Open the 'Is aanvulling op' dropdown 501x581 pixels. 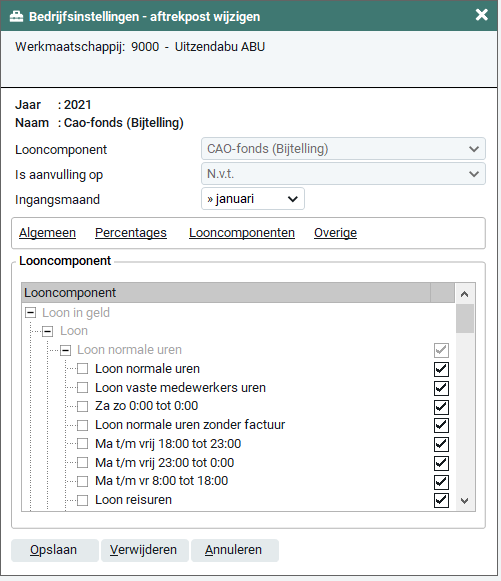343,174
